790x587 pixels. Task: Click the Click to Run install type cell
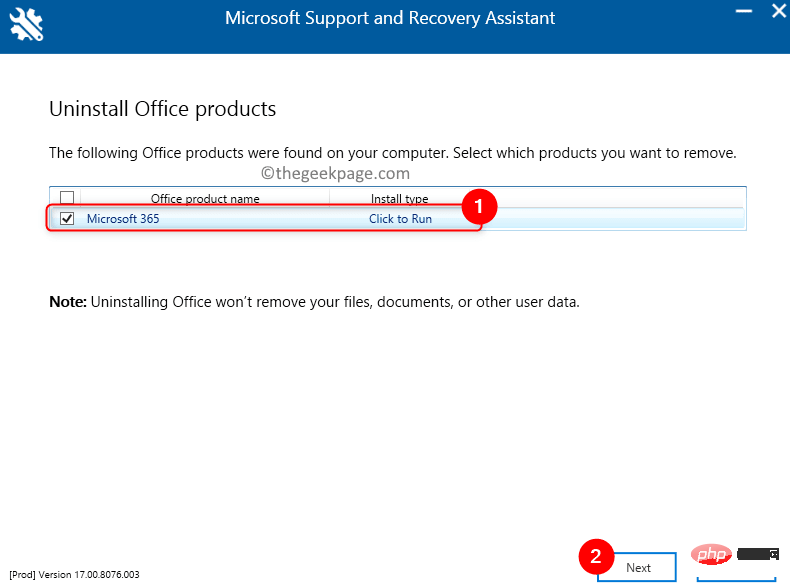[x=400, y=219]
